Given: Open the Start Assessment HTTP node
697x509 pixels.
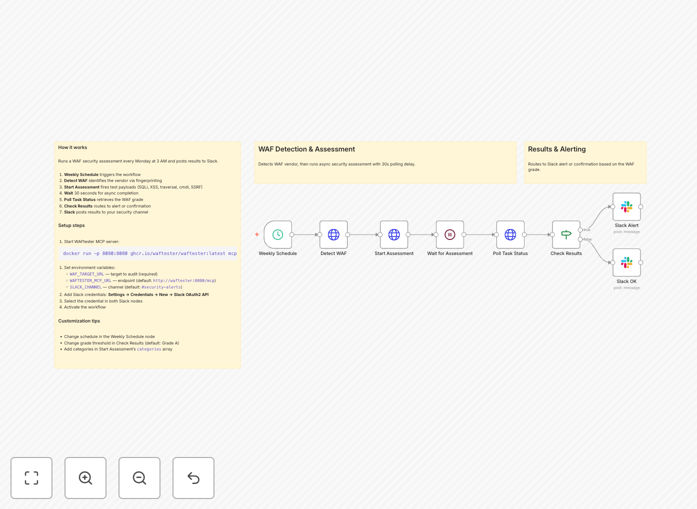Looking at the screenshot, I should [394, 234].
